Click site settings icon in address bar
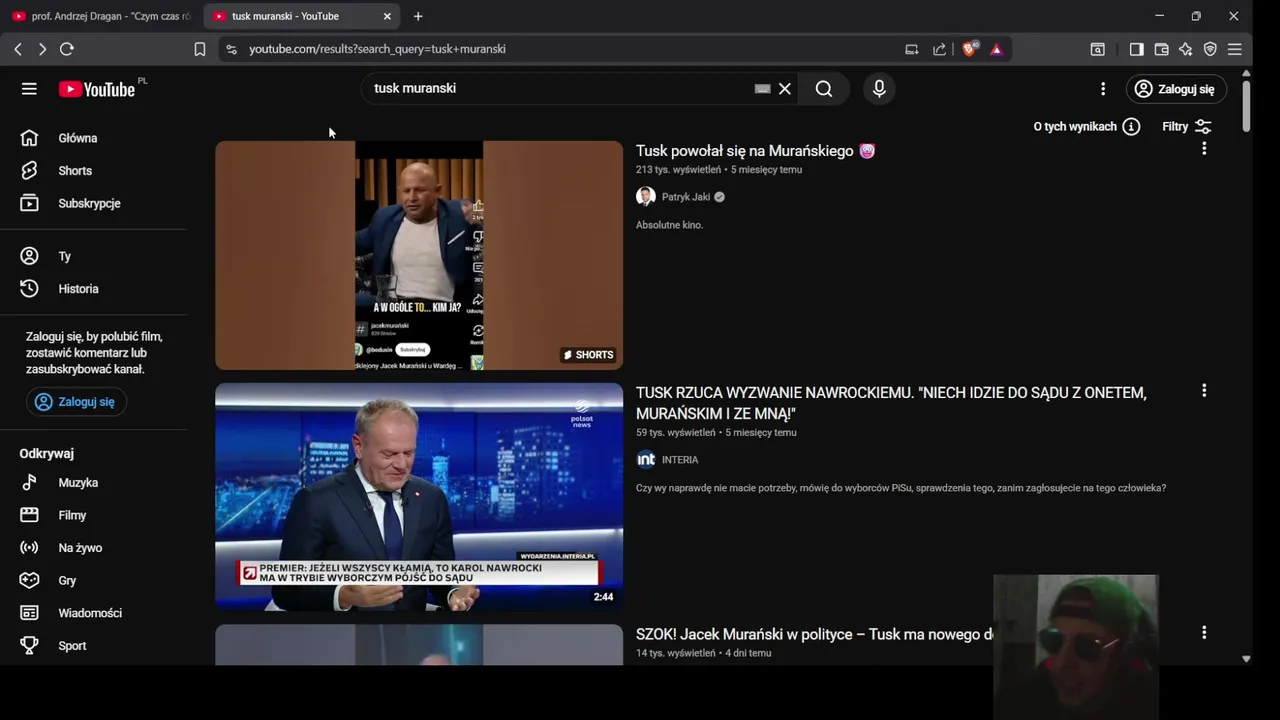This screenshot has height=720, width=1280. pos(231,49)
